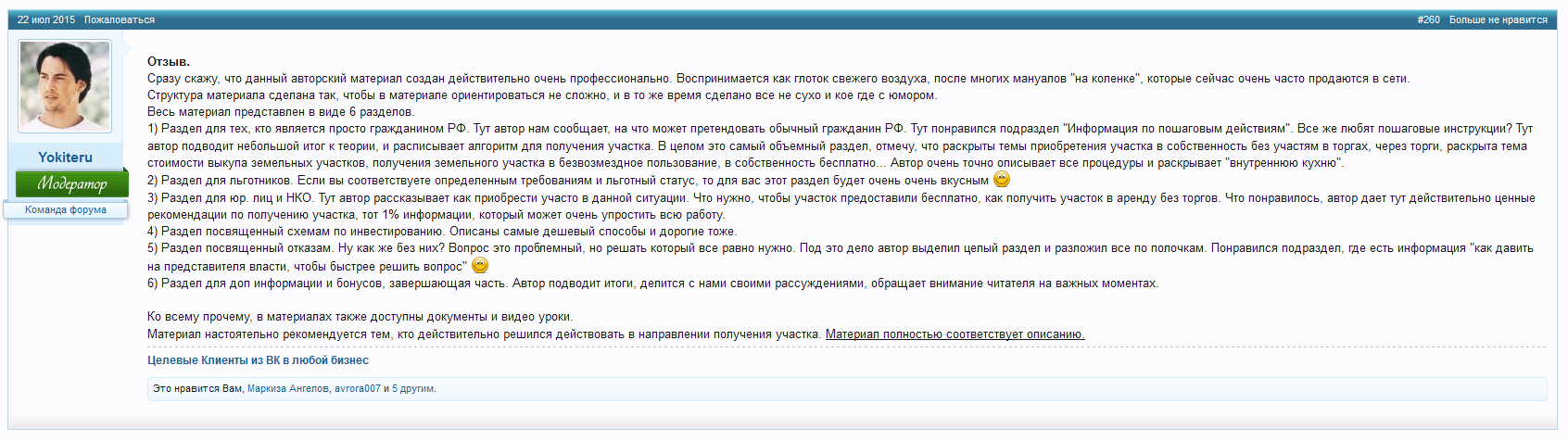Click "Больше не нравится" unlike link
1568x441 pixels.
tap(1498, 19)
